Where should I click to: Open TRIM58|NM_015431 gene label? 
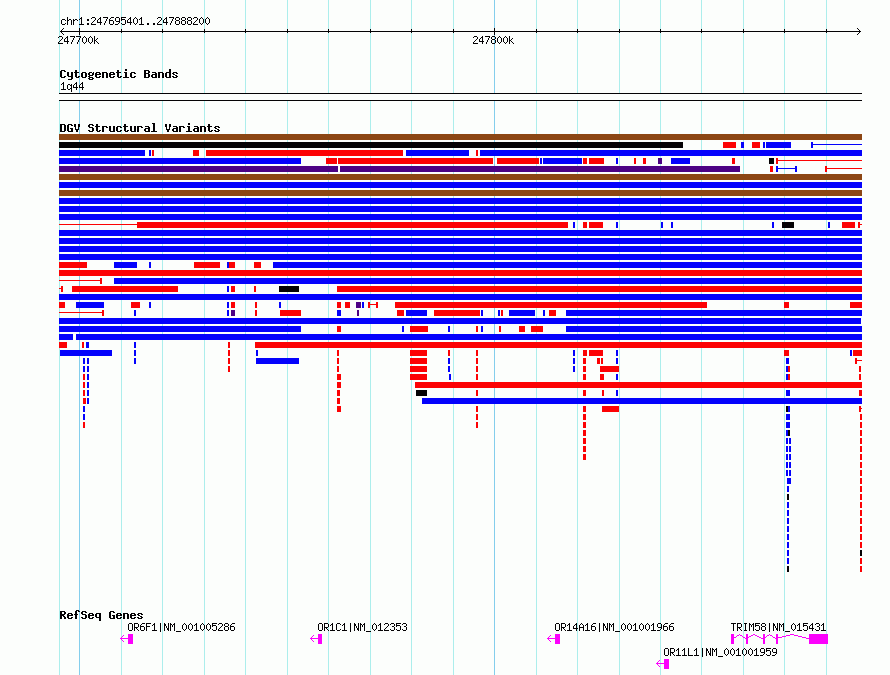[778, 627]
